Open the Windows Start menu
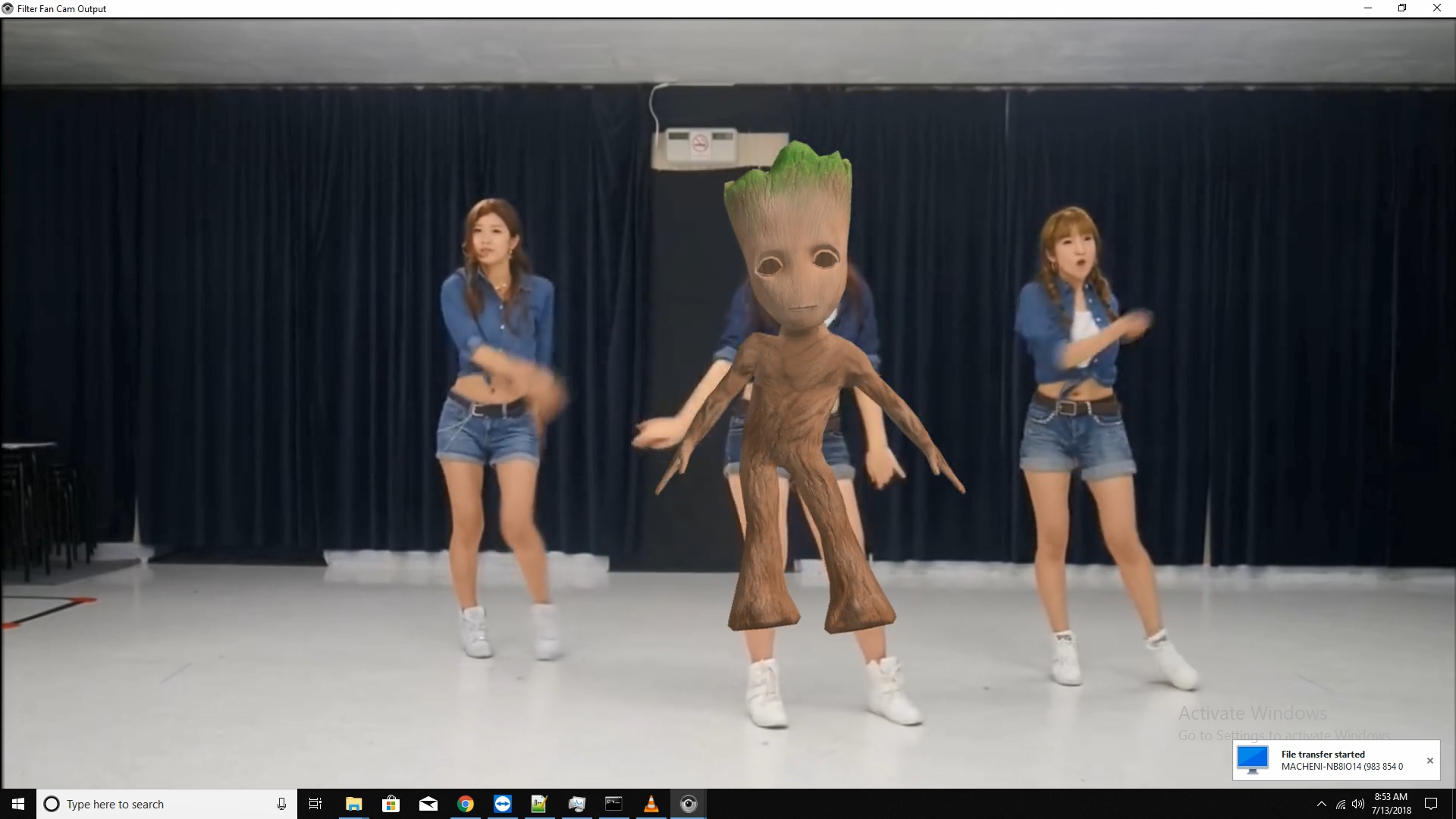Image resolution: width=1456 pixels, height=819 pixels. [x=18, y=804]
